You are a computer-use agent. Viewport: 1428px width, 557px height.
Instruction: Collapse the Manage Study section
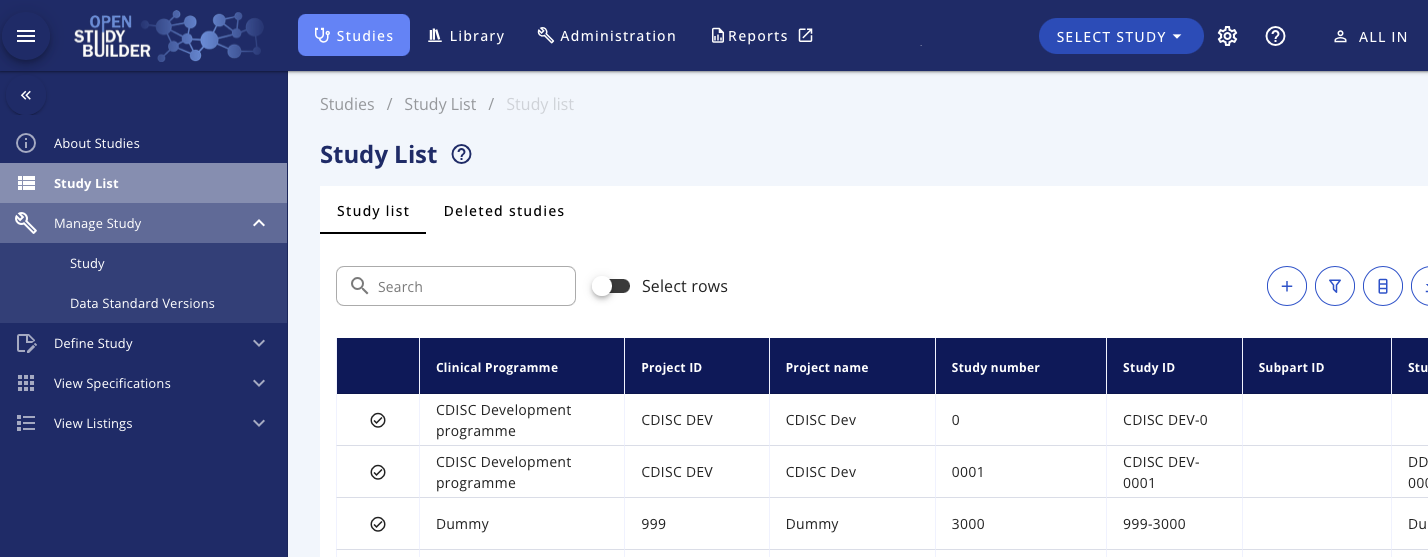(x=259, y=223)
